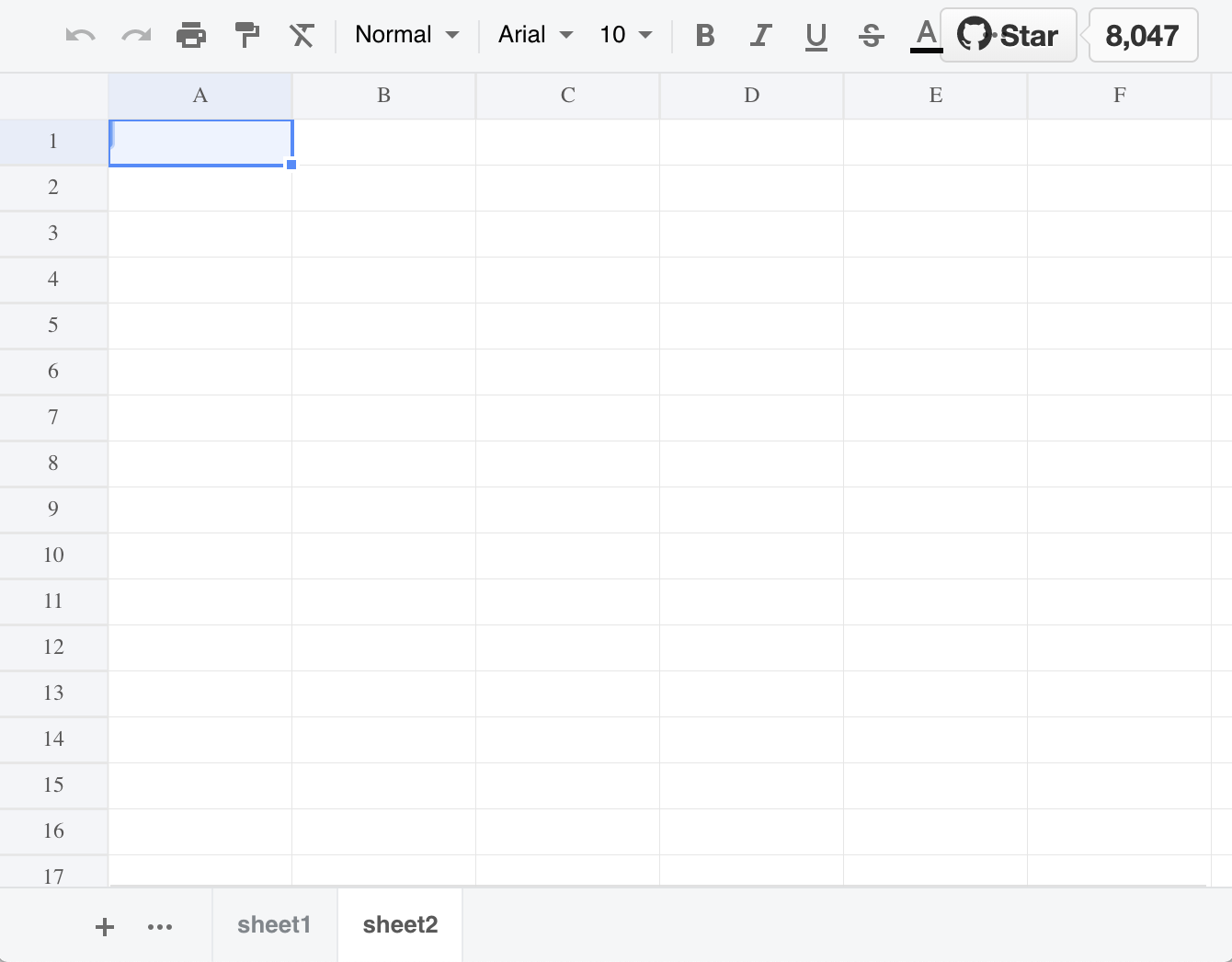This screenshot has width=1232, height=962.
Task: Enable strikethrough text
Action: pos(870,35)
